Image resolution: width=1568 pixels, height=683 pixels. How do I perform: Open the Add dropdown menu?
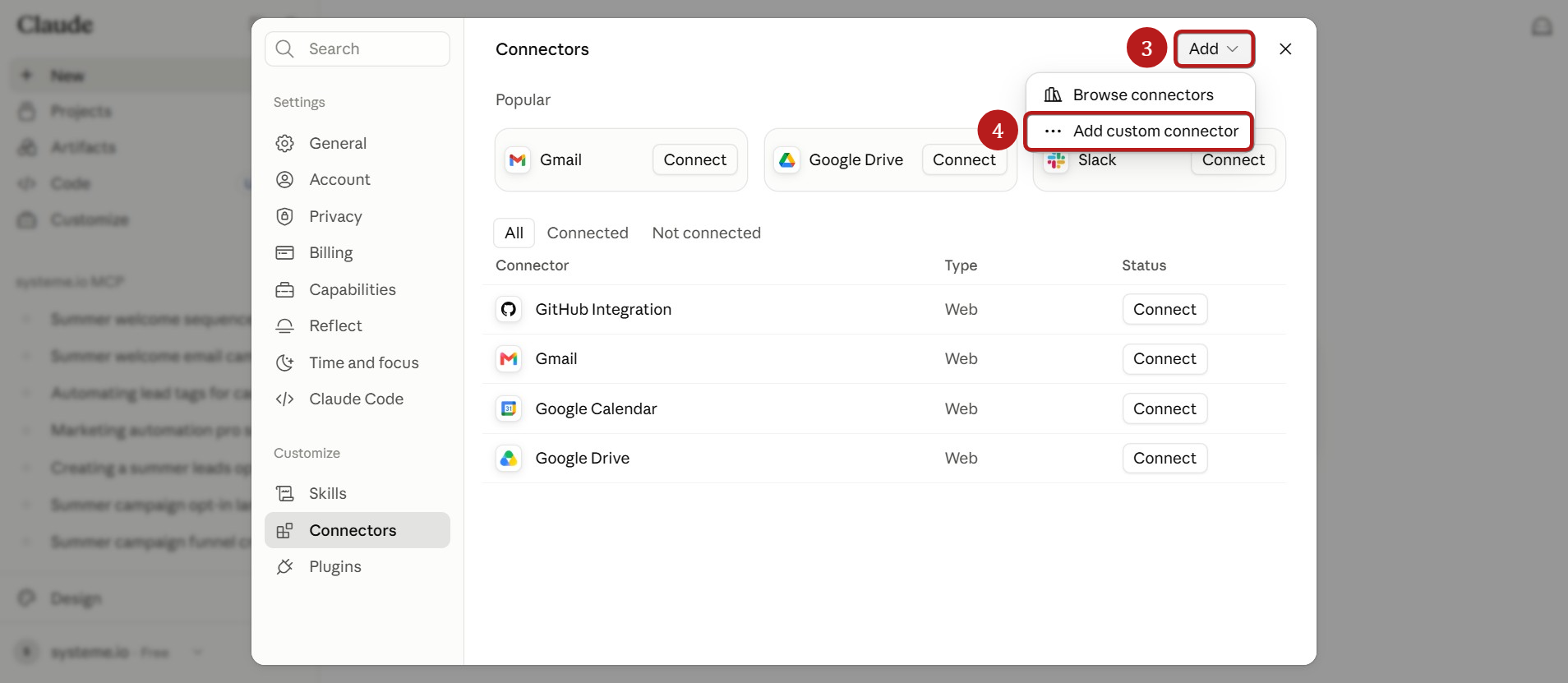click(x=1214, y=48)
